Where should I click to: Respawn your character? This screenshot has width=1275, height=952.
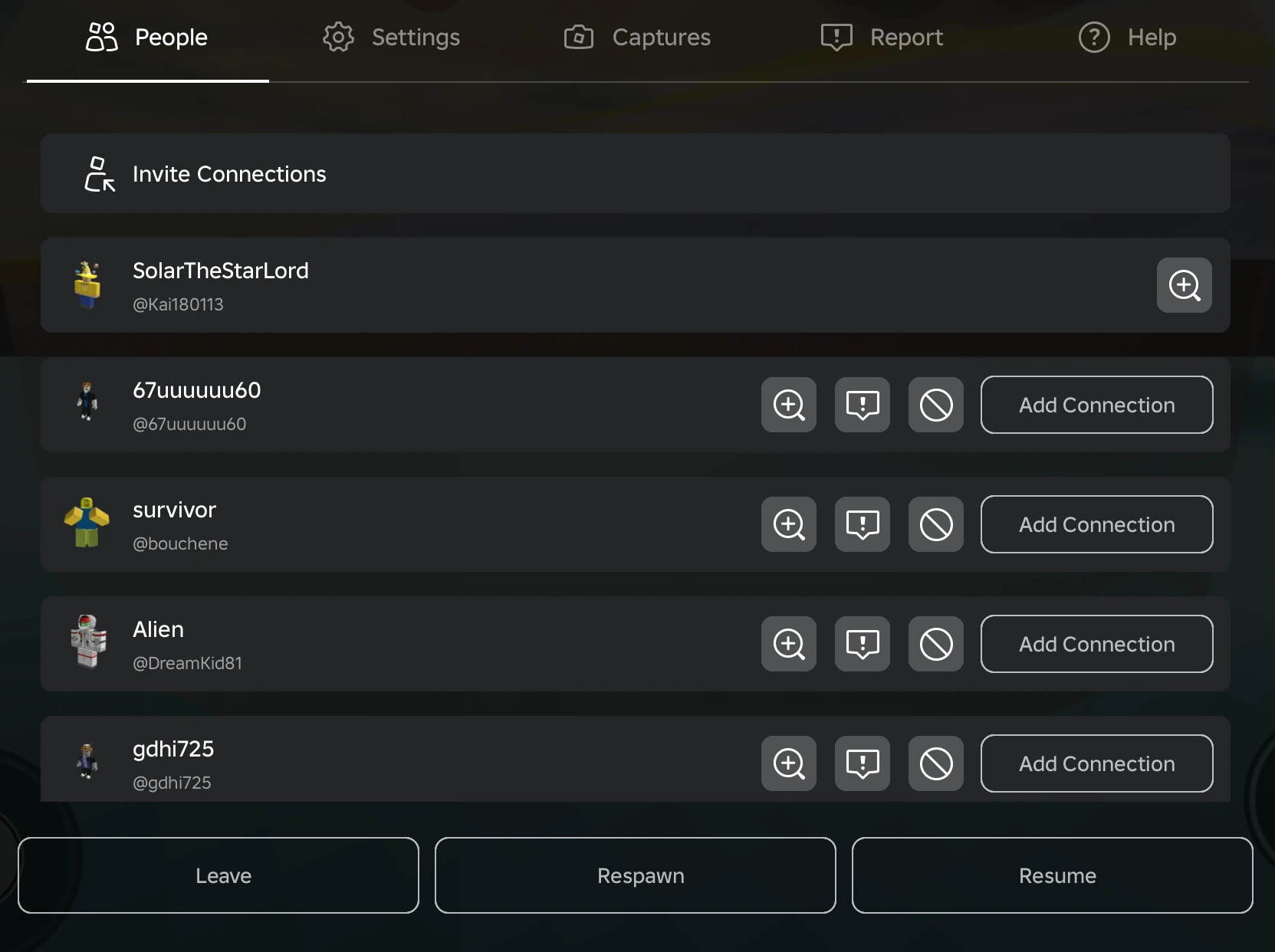[635, 875]
